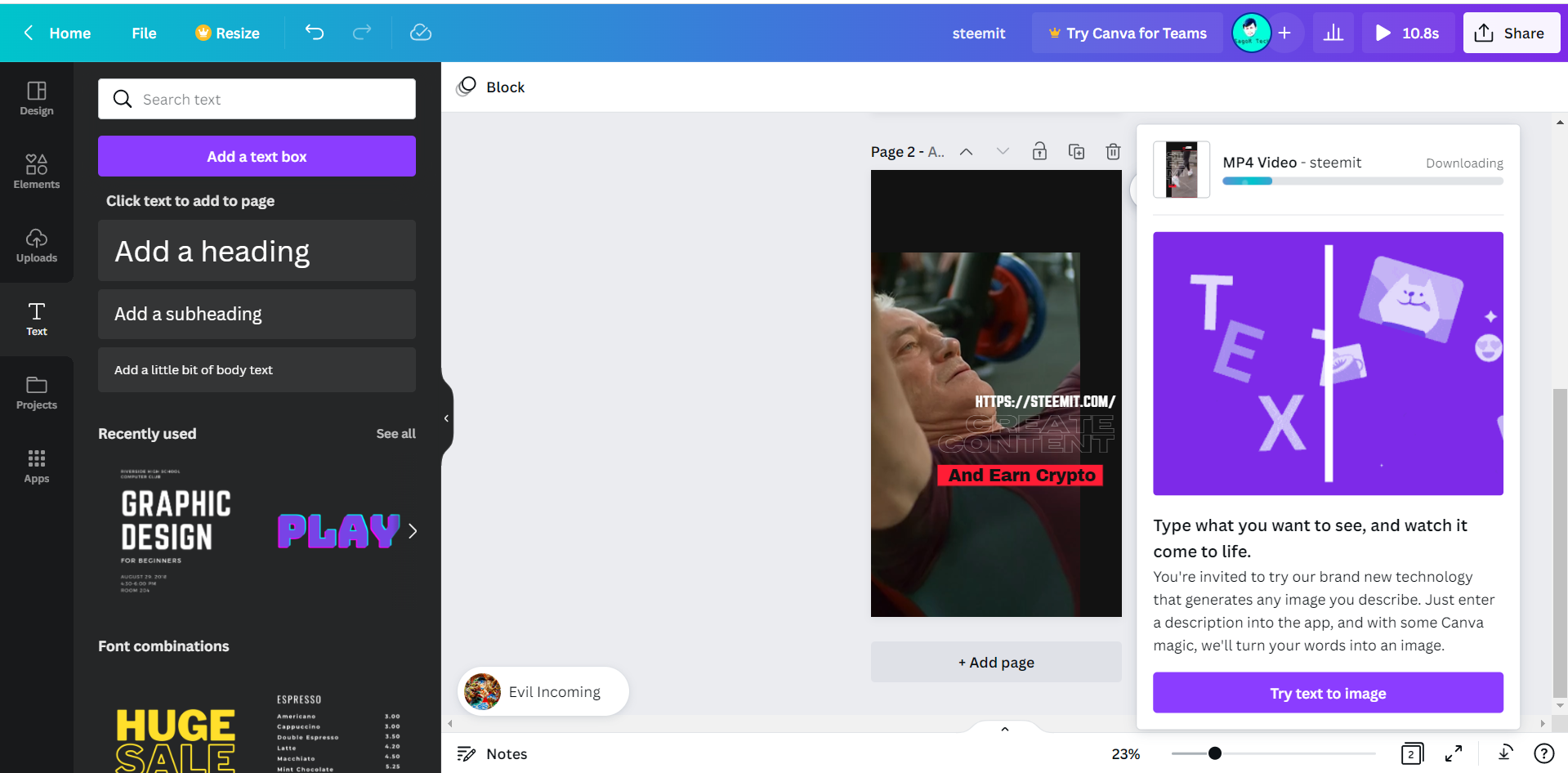Click the download progress bar
This screenshot has height=773, width=1568.
(1362, 181)
